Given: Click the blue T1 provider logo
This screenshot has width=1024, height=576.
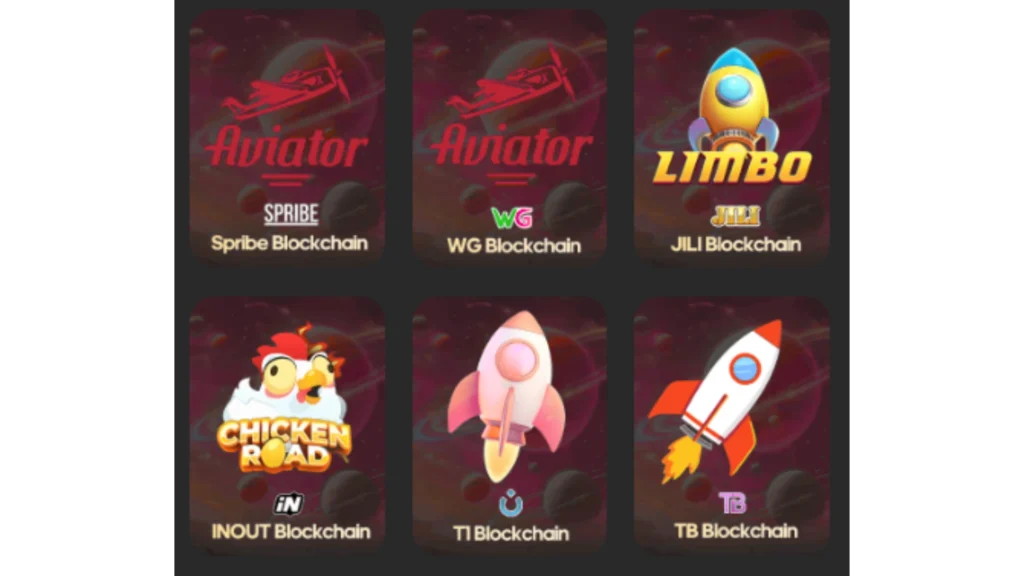Looking at the screenshot, I should [x=511, y=503].
